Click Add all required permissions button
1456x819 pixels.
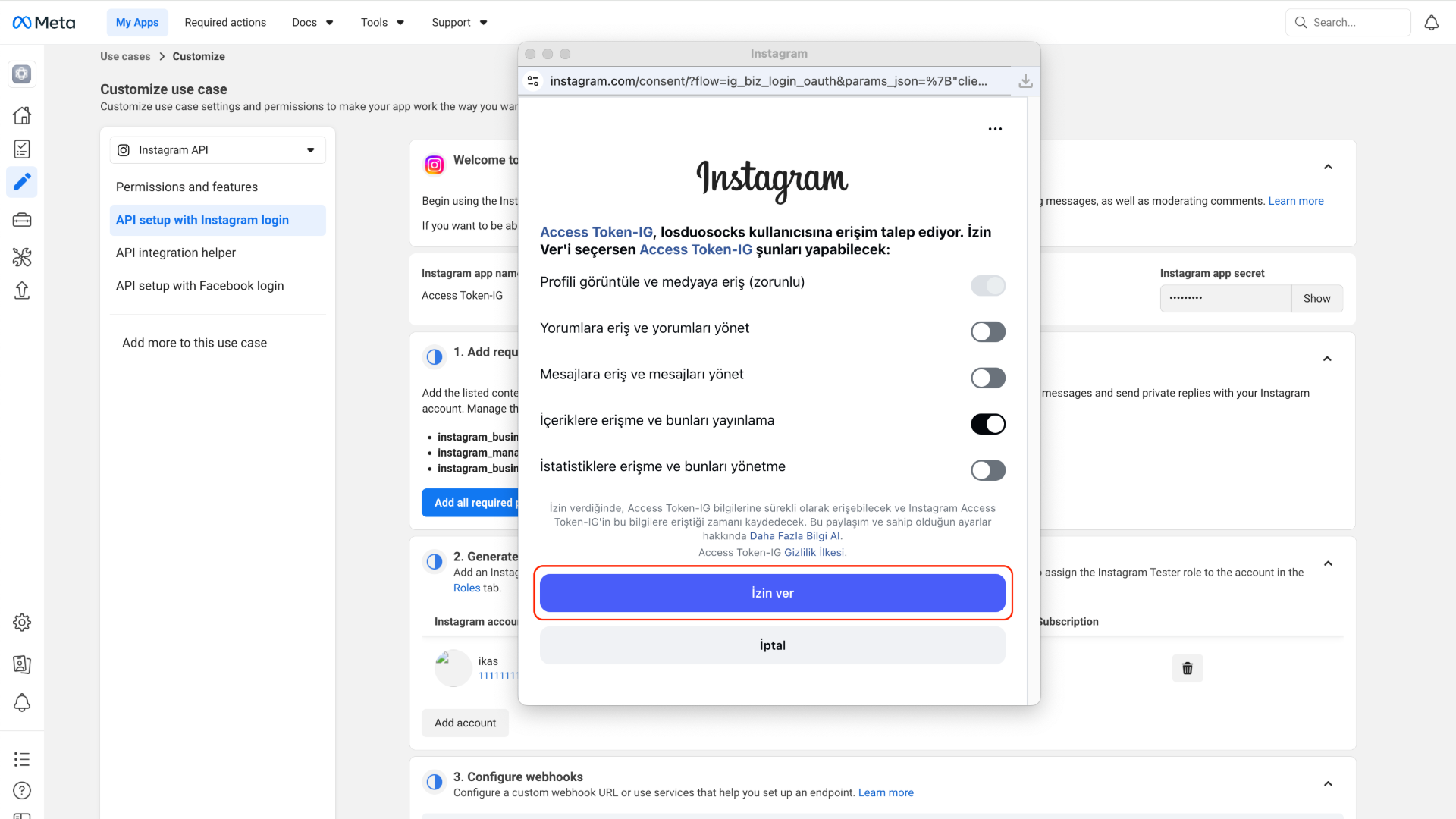470,503
